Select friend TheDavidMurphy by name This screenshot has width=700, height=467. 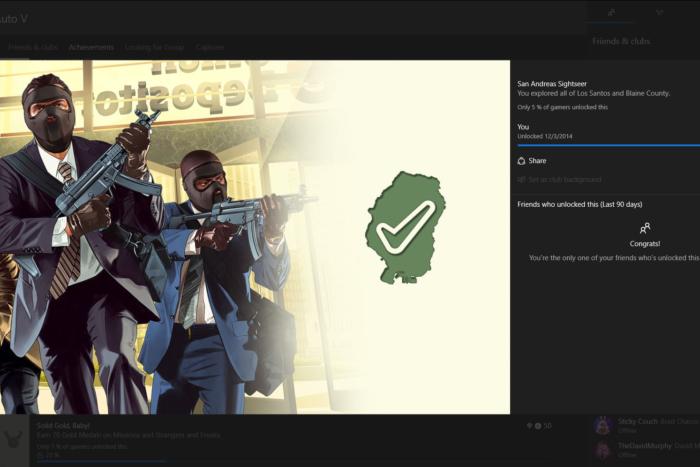[645, 445]
